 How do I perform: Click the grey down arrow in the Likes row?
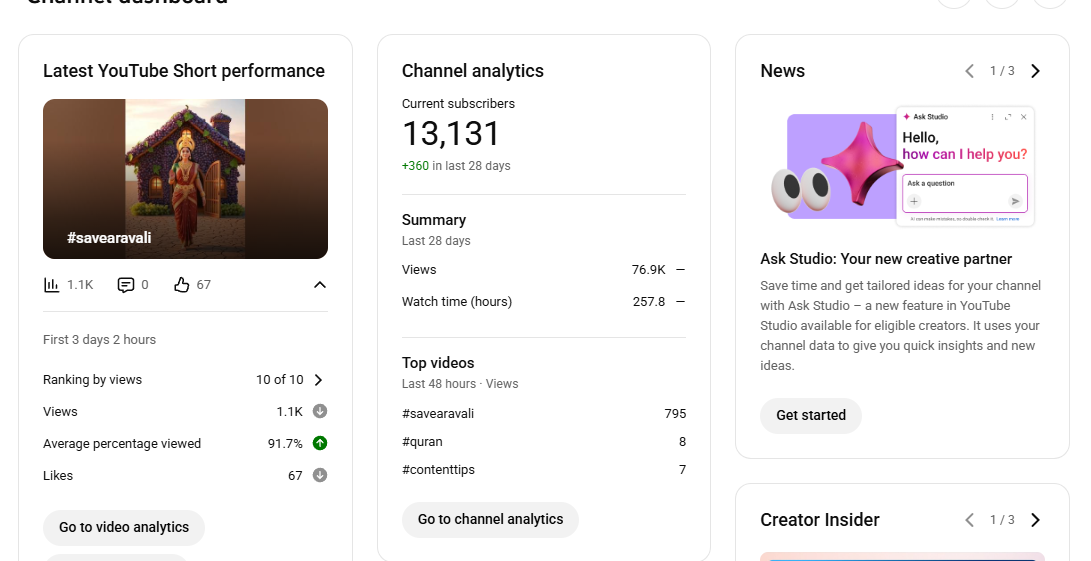point(320,475)
